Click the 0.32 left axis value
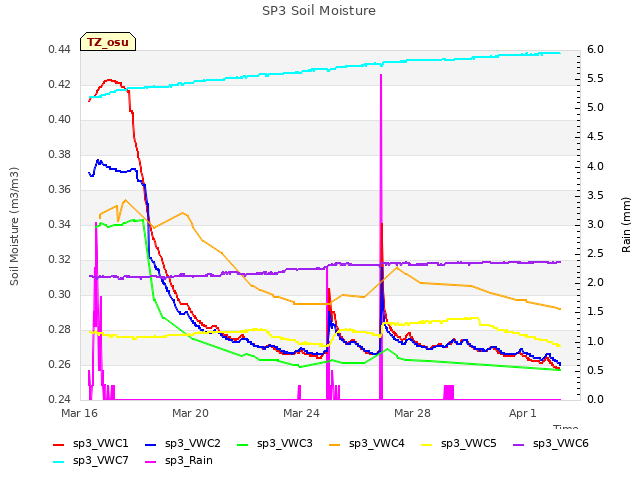 pos(60,260)
